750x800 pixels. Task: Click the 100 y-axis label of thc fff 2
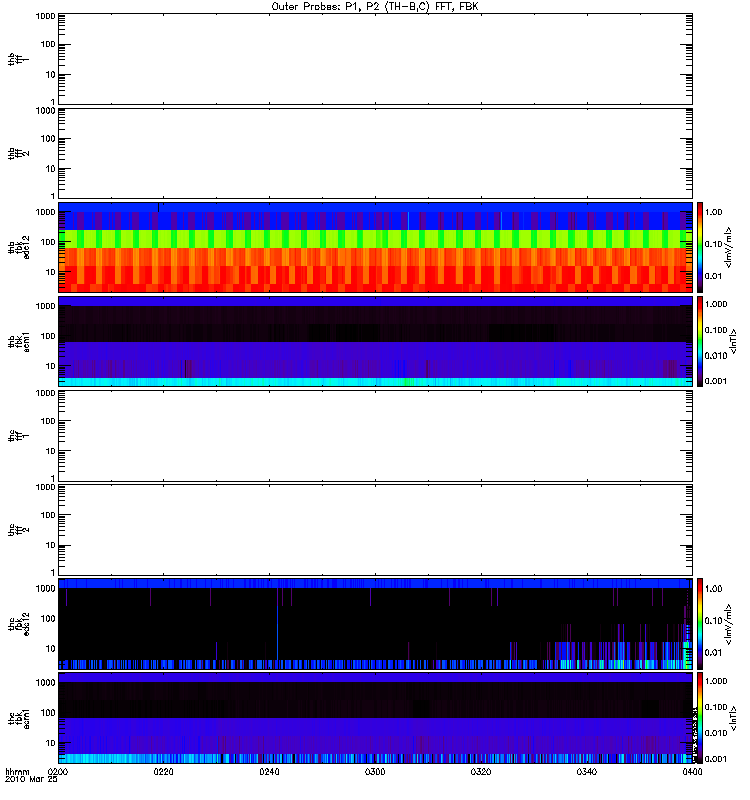(48, 515)
